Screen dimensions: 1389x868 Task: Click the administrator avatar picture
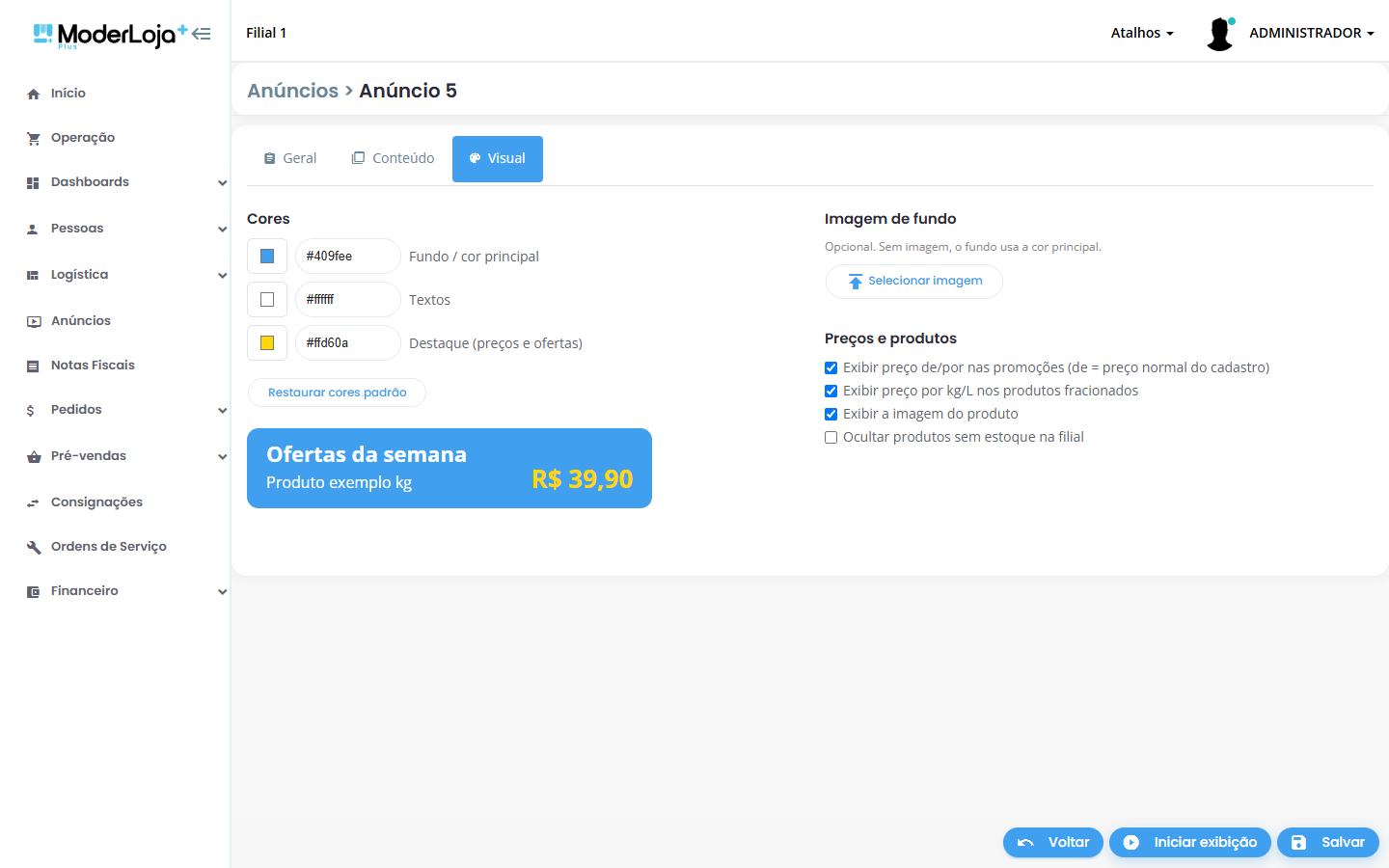[1220, 34]
